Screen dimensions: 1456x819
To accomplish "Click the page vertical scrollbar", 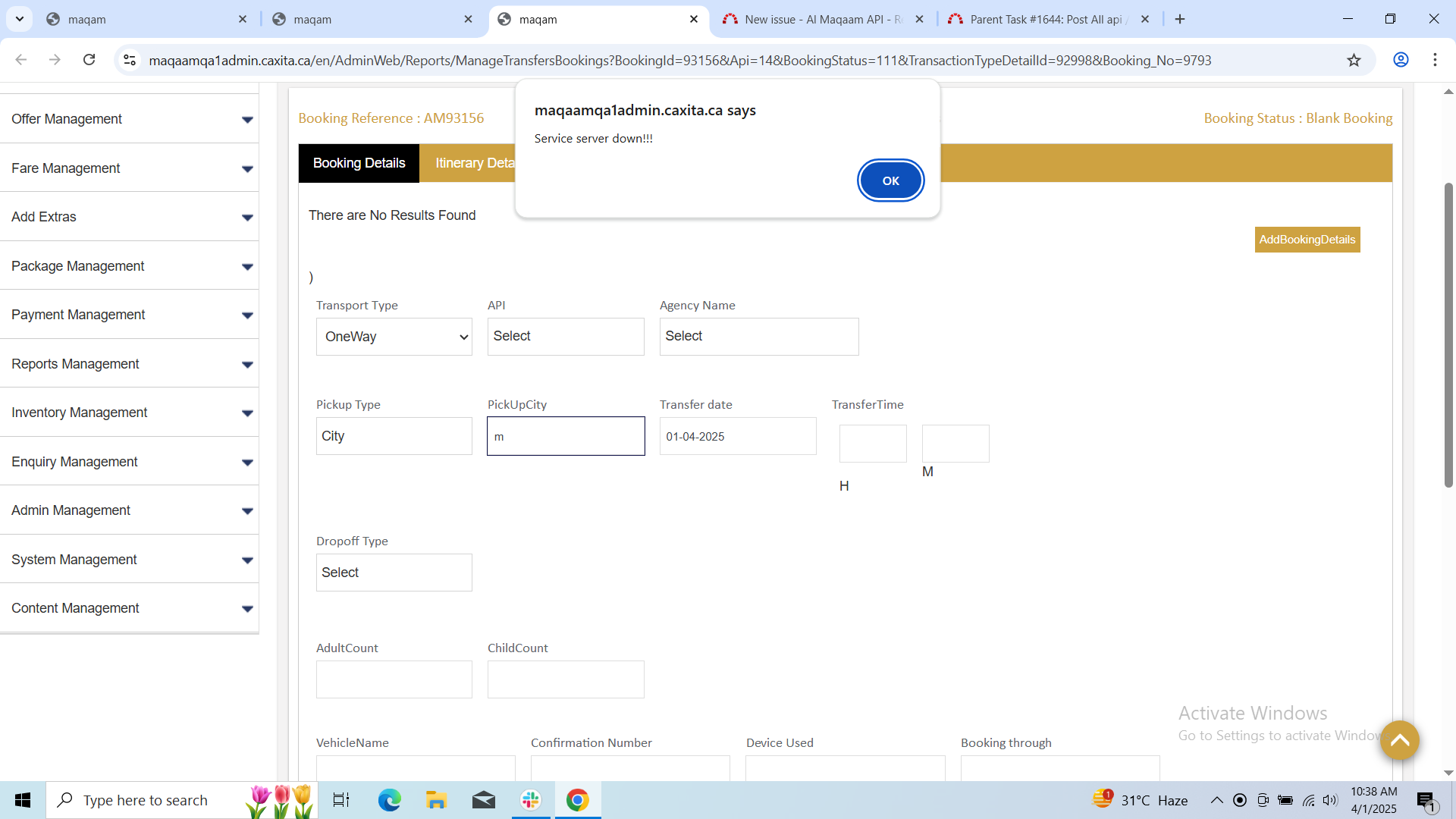I will tap(1448, 334).
